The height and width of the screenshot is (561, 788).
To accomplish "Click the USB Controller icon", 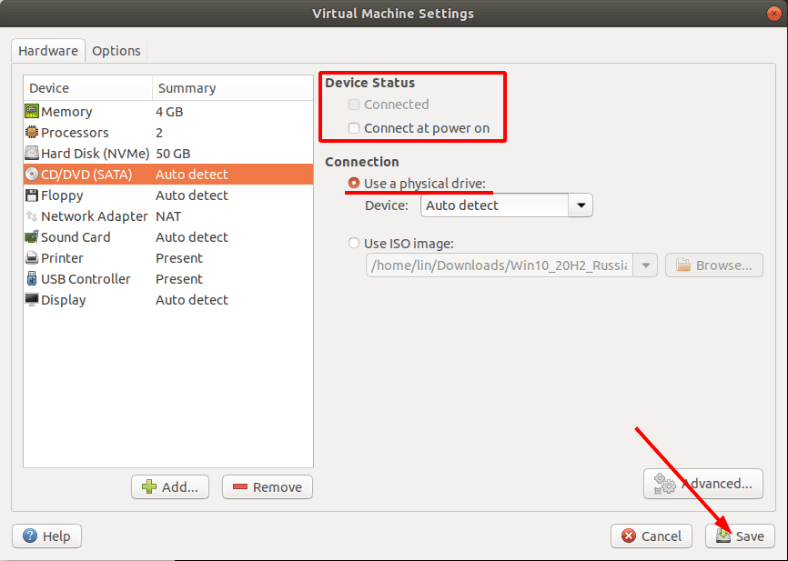I will pos(32,278).
